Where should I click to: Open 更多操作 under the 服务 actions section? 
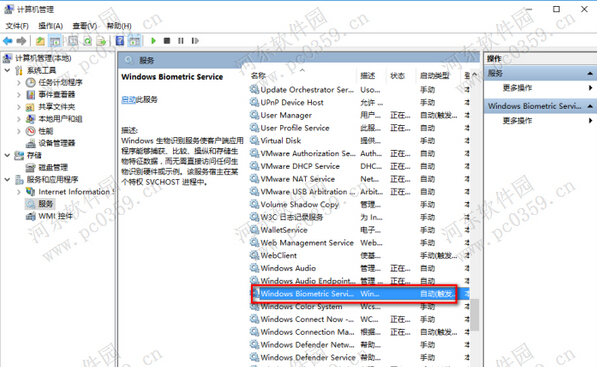tap(517, 88)
